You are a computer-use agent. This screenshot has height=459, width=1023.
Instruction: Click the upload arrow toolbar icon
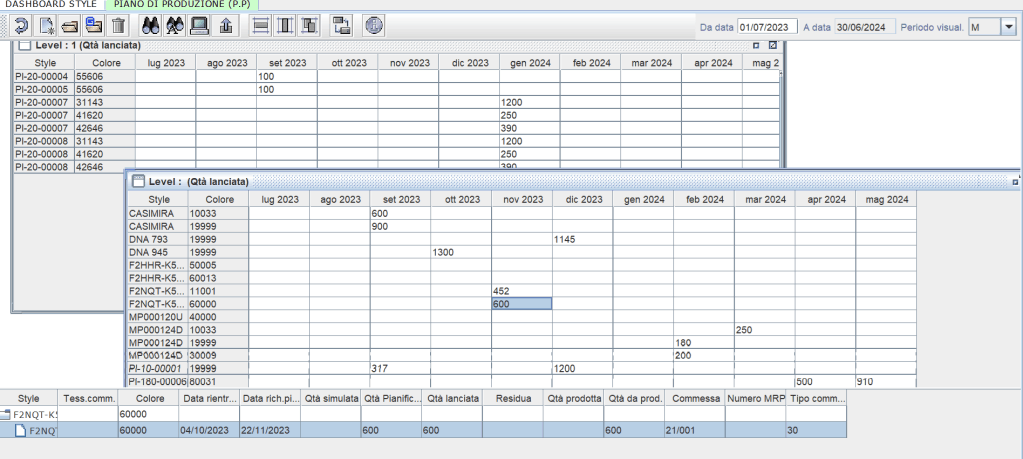(x=225, y=26)
